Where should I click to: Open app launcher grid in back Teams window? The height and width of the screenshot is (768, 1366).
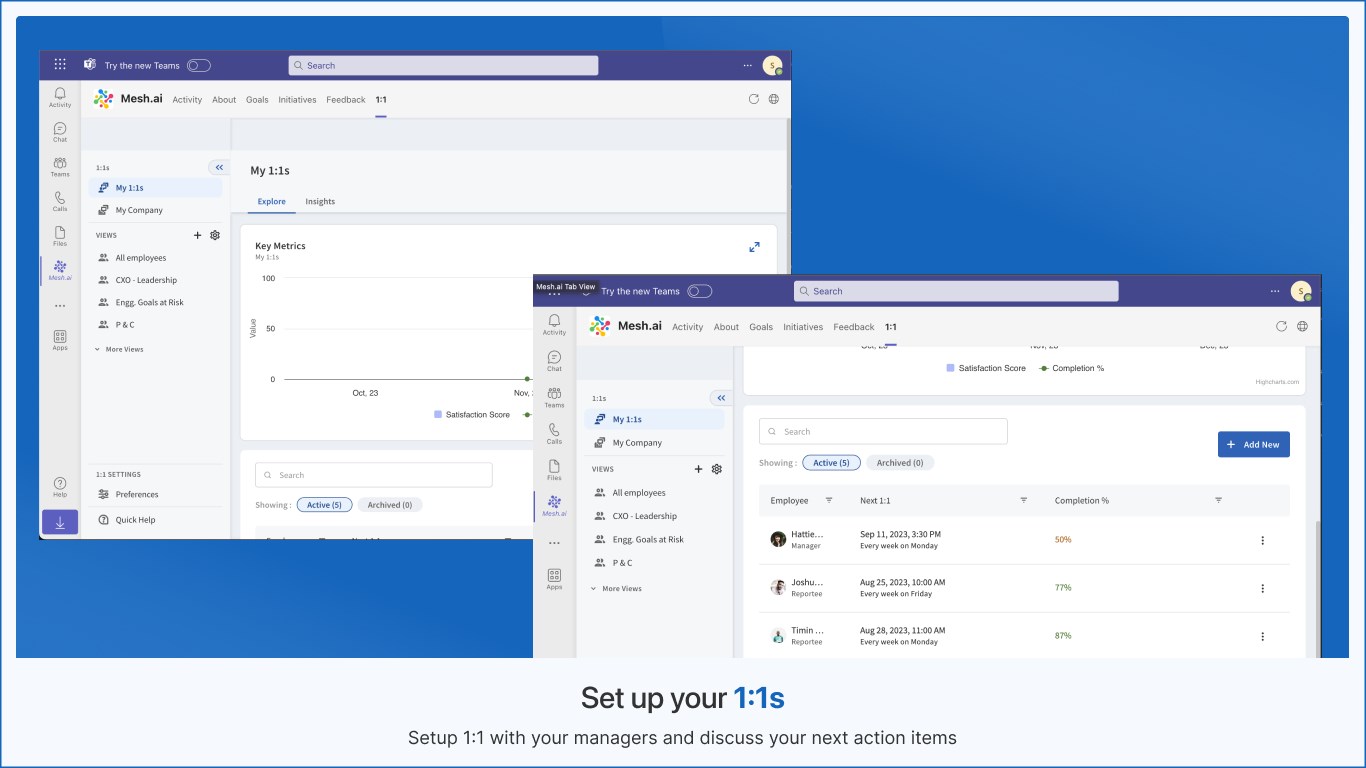60,65
